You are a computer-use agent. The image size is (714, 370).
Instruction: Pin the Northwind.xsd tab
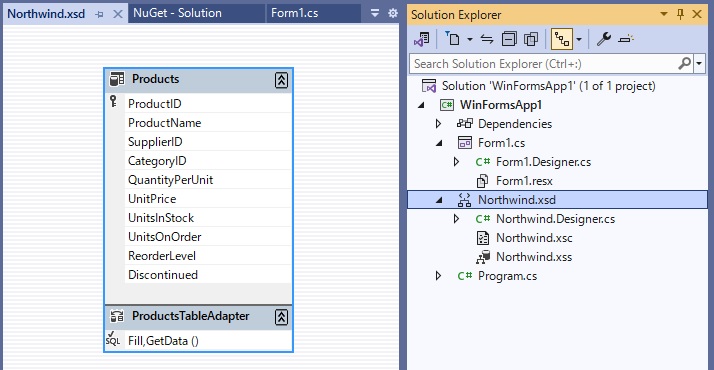tap(99, 15)
